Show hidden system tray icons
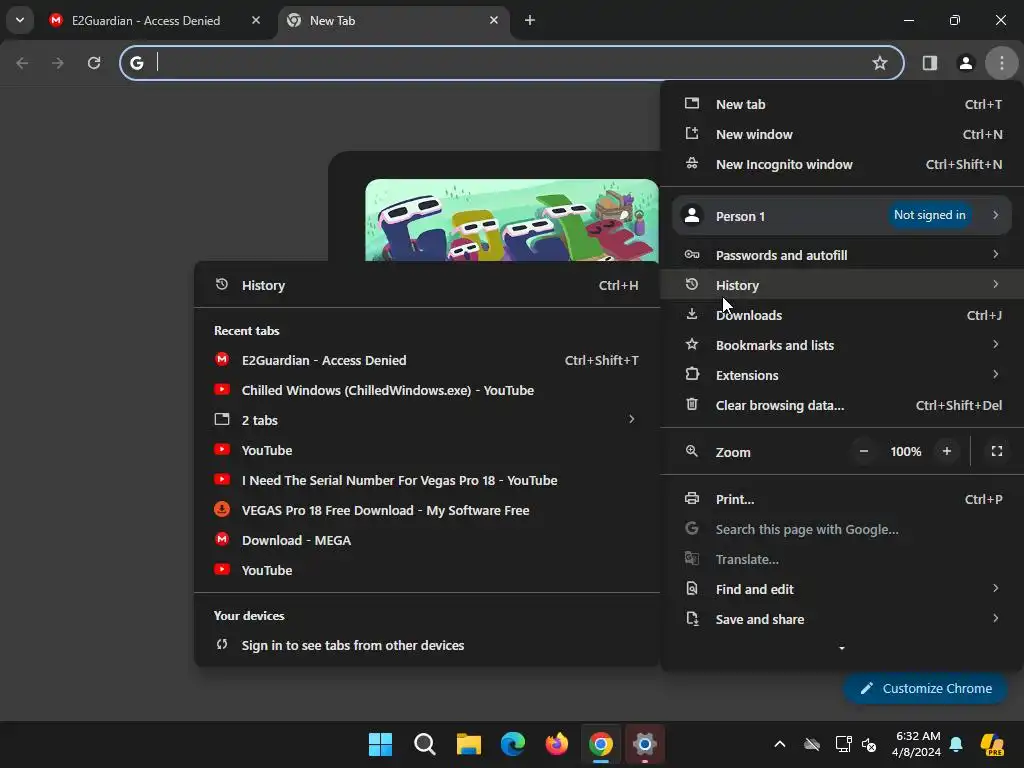This screenshot has width=1024, height=768. (x=780, y=744)
